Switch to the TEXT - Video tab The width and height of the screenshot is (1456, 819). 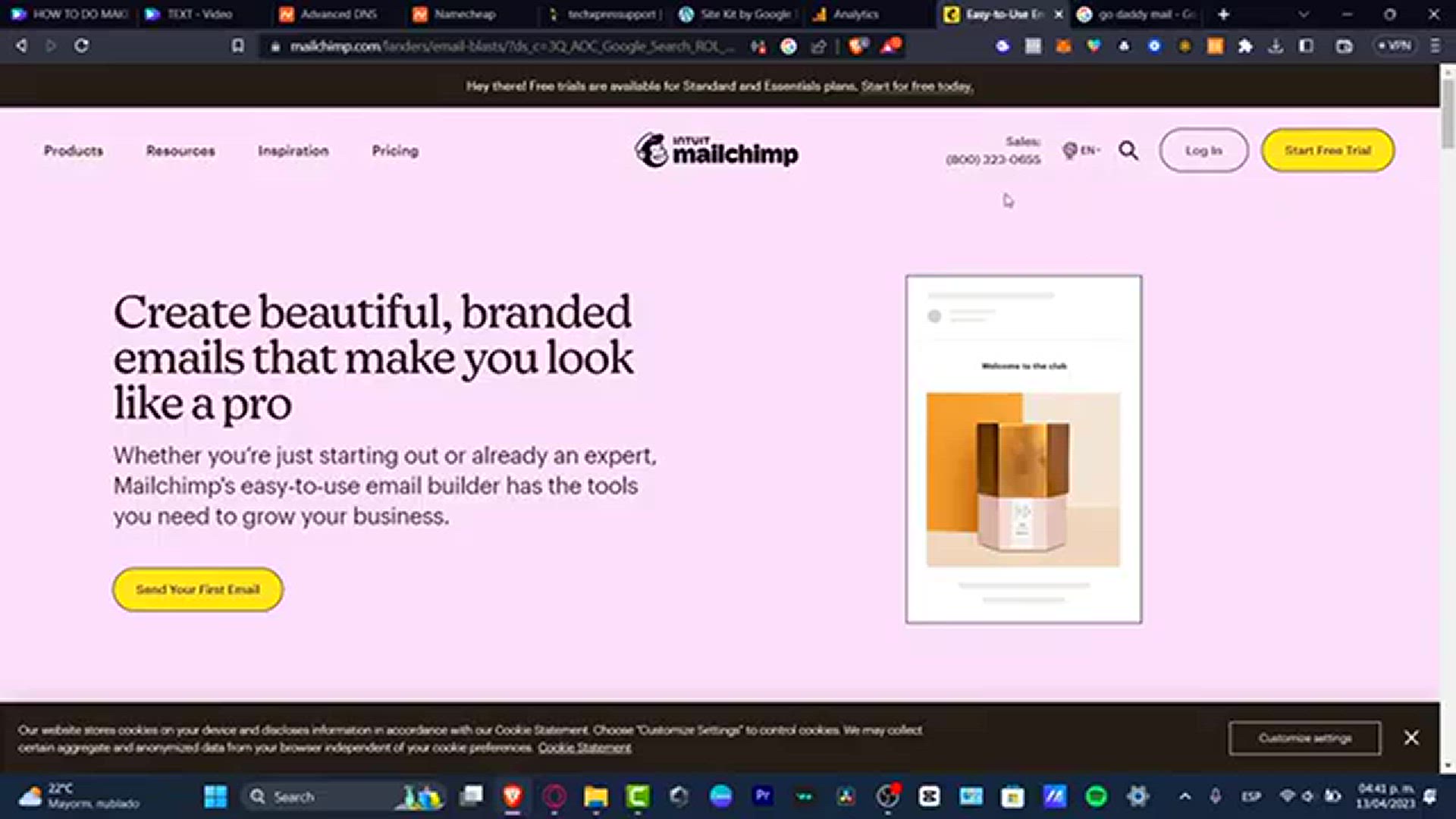coord(199,14)
